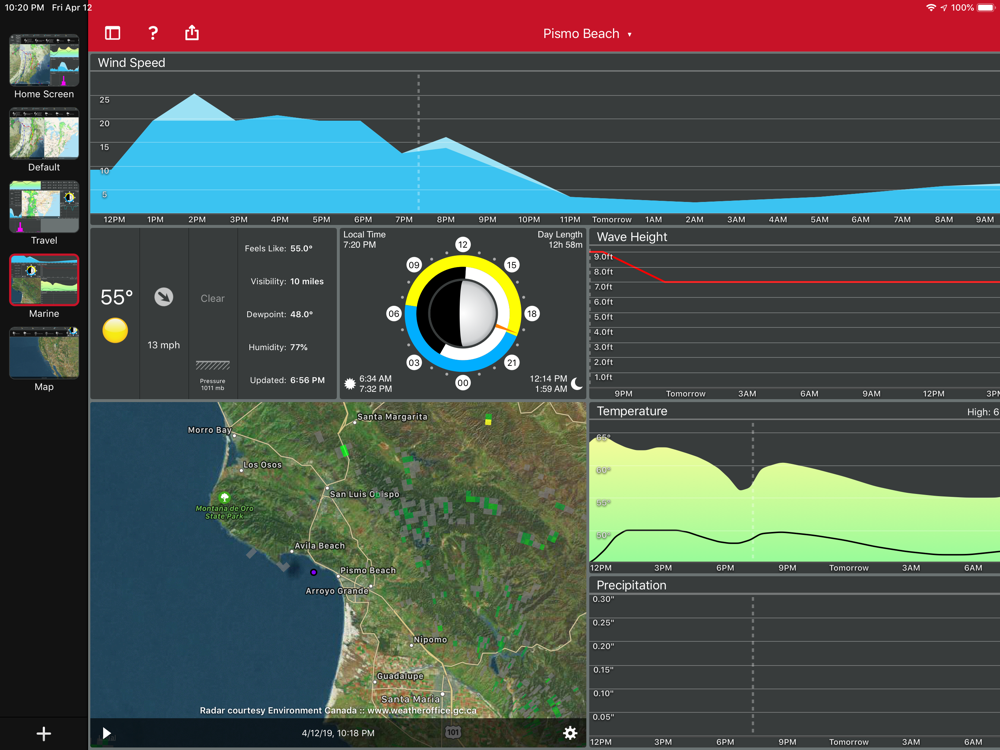The height and width of the screenshot is (750, 1000).
Task: Tap Dewpoint 48.0° value
Action: point(301,314)
